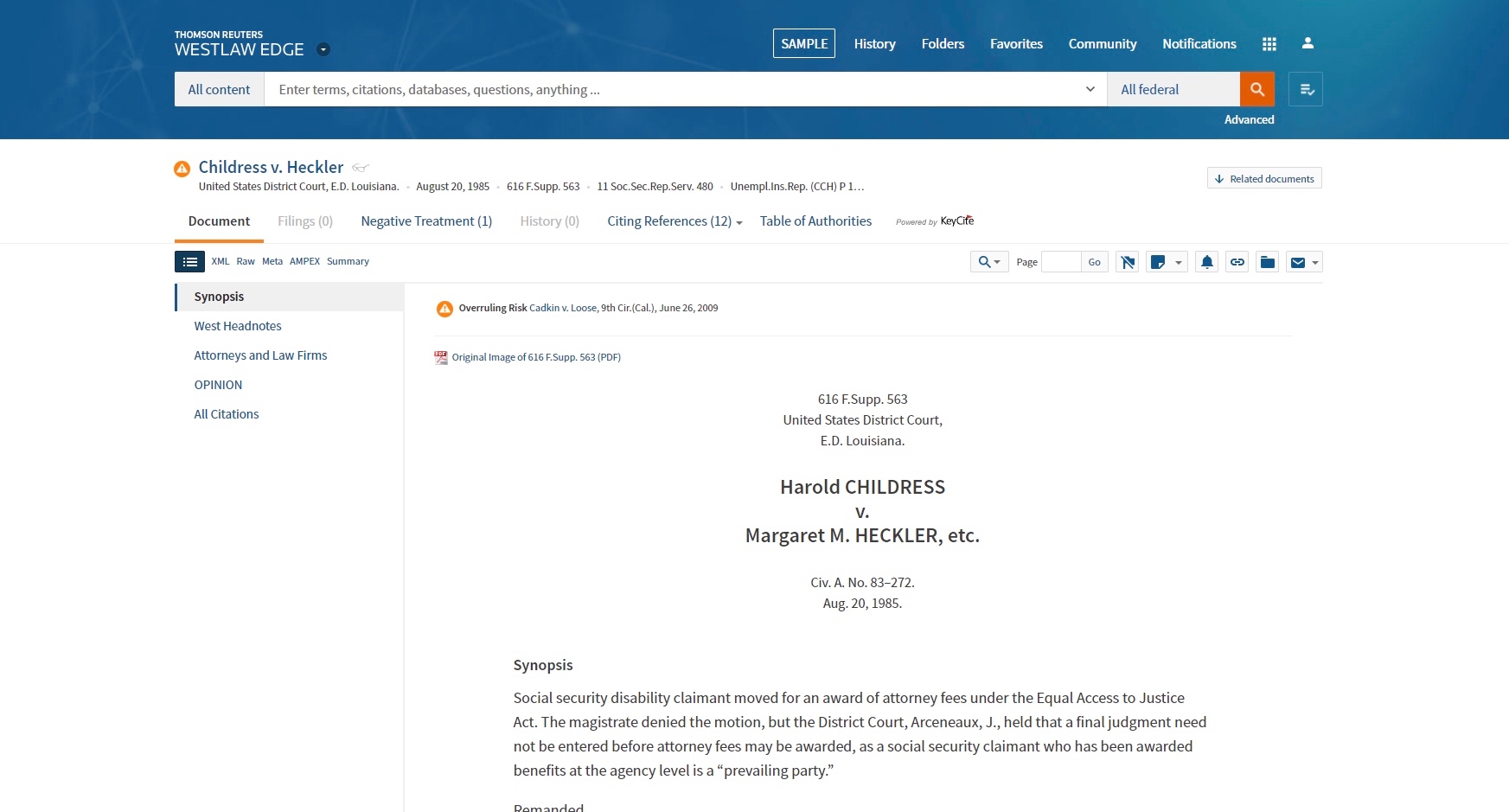The image size is (1509, 812).
Task: Jump to OPINION in the outline
Action: point(218,385)
